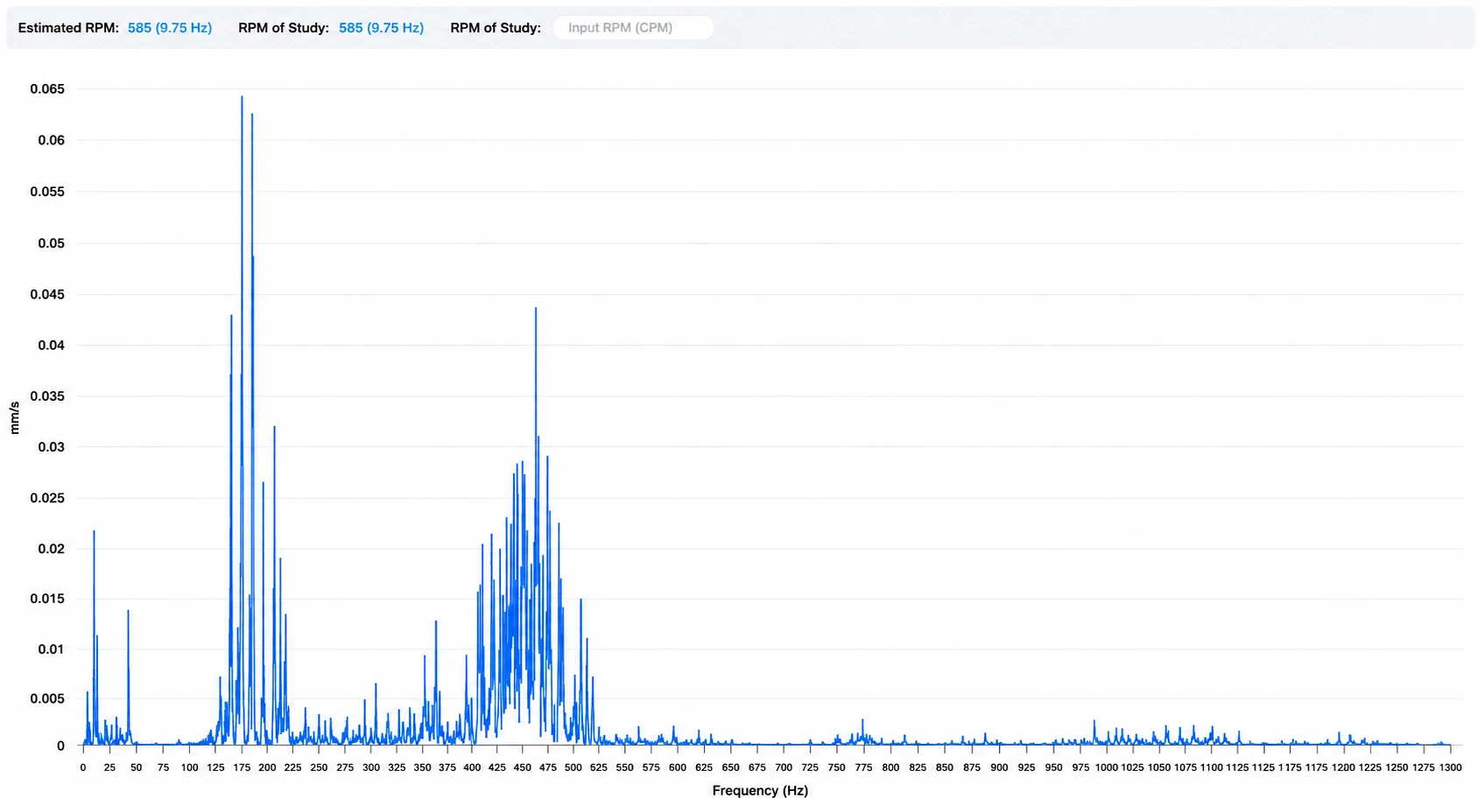Focus the Input RPM (CPM) field
Viewport: 1484px width, 812px height.
pyautogui.click(x=633, y=28)
